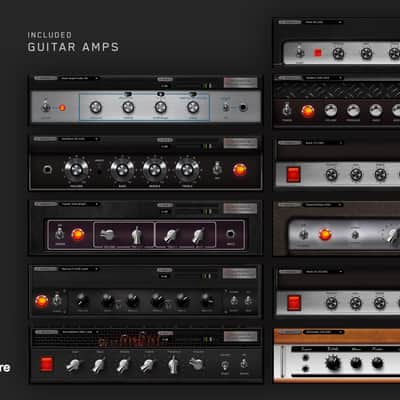The height and width of the screenshot is (400, 400).
Task: Open preset dropdown above the red-logo amp
Action: point(80,332)
